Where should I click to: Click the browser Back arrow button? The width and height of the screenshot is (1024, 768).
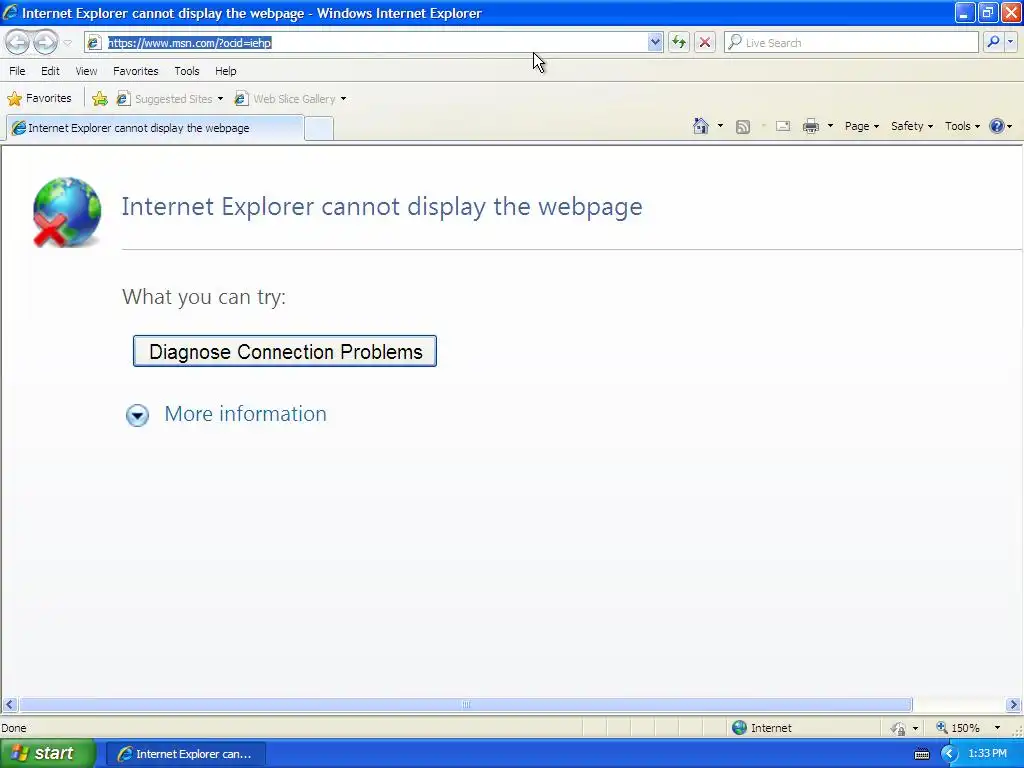[x=18, y=43]
